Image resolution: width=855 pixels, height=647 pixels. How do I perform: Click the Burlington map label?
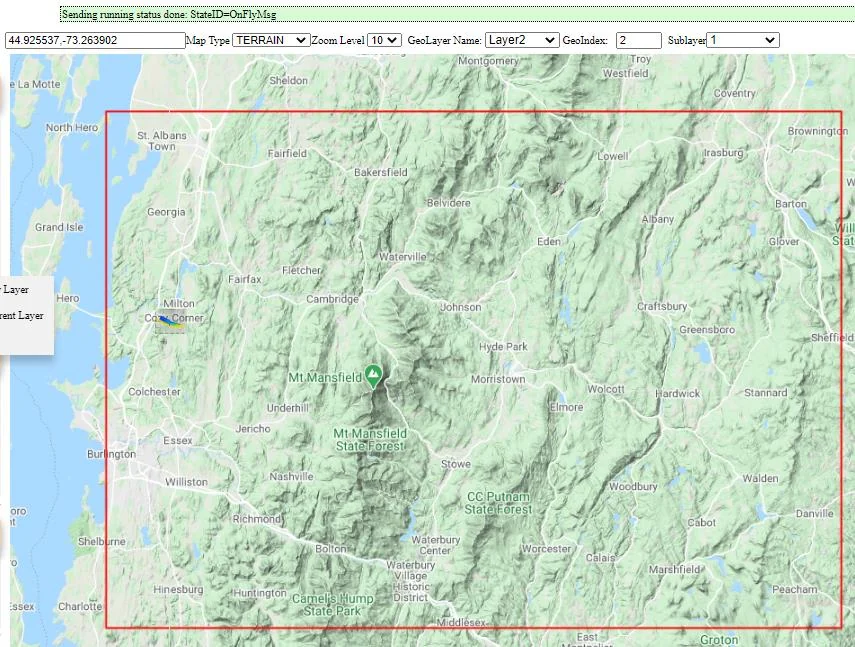[x=111, y=454]
